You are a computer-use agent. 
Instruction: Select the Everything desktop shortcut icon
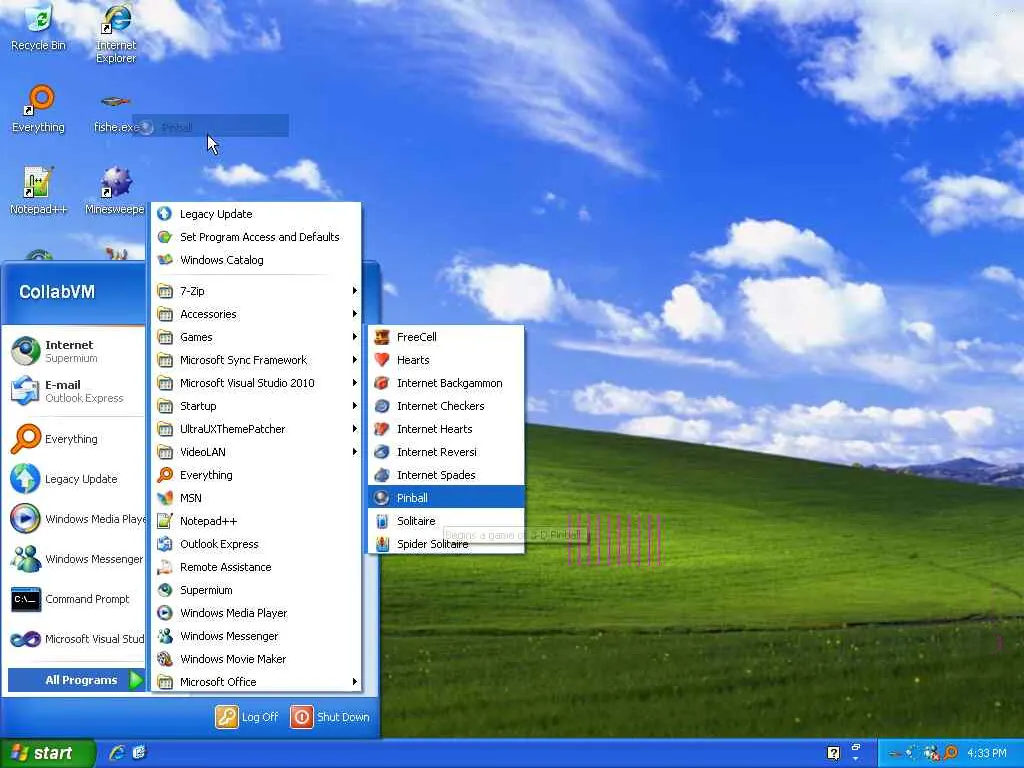click(x=39, y=109)
